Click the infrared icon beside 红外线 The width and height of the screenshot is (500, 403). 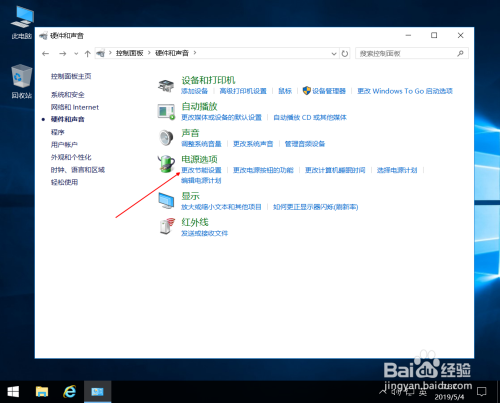pyautogui.click(x=167, y=226)
